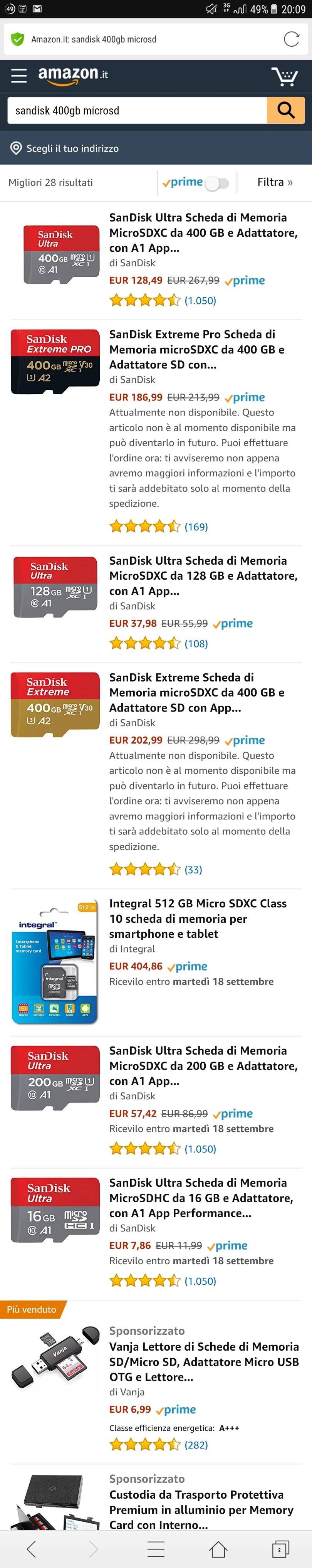Open the shopping cart

(284, 76)
